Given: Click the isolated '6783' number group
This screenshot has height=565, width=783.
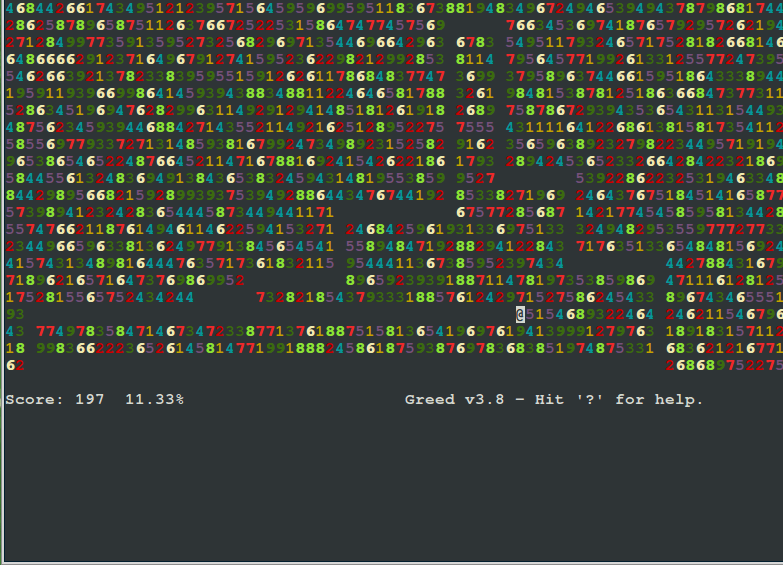Looking at the screenshot, I should pyautogui.click(x=475, y=42).
